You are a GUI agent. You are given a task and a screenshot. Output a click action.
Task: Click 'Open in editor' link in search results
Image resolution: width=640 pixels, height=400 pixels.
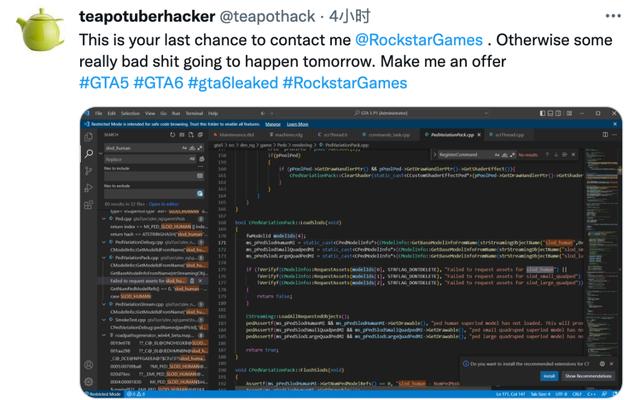pos(163,204)
